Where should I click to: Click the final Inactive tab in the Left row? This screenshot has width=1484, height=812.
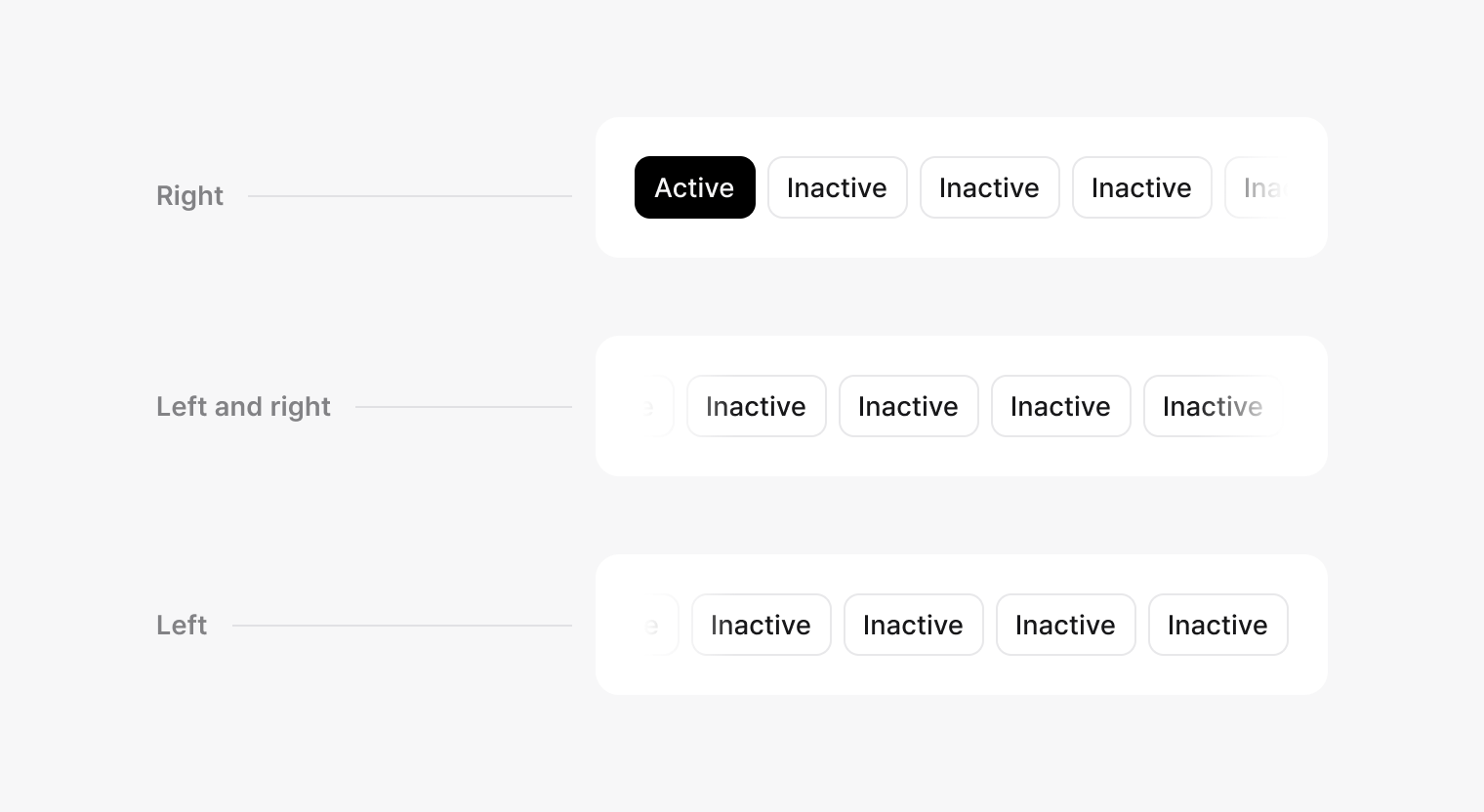(1217, 625)
